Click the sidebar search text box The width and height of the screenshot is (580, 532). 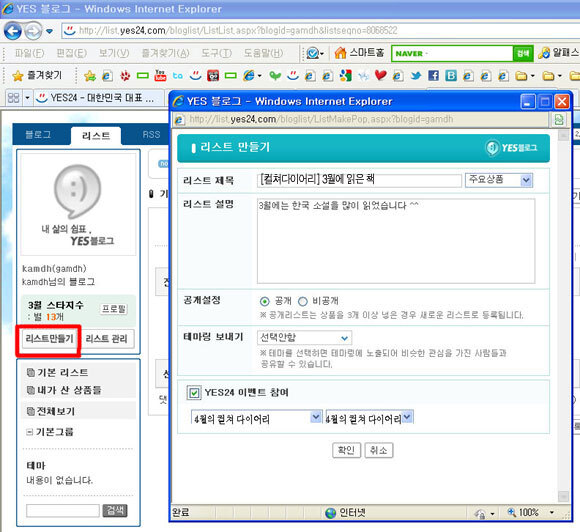click(63, 511)
